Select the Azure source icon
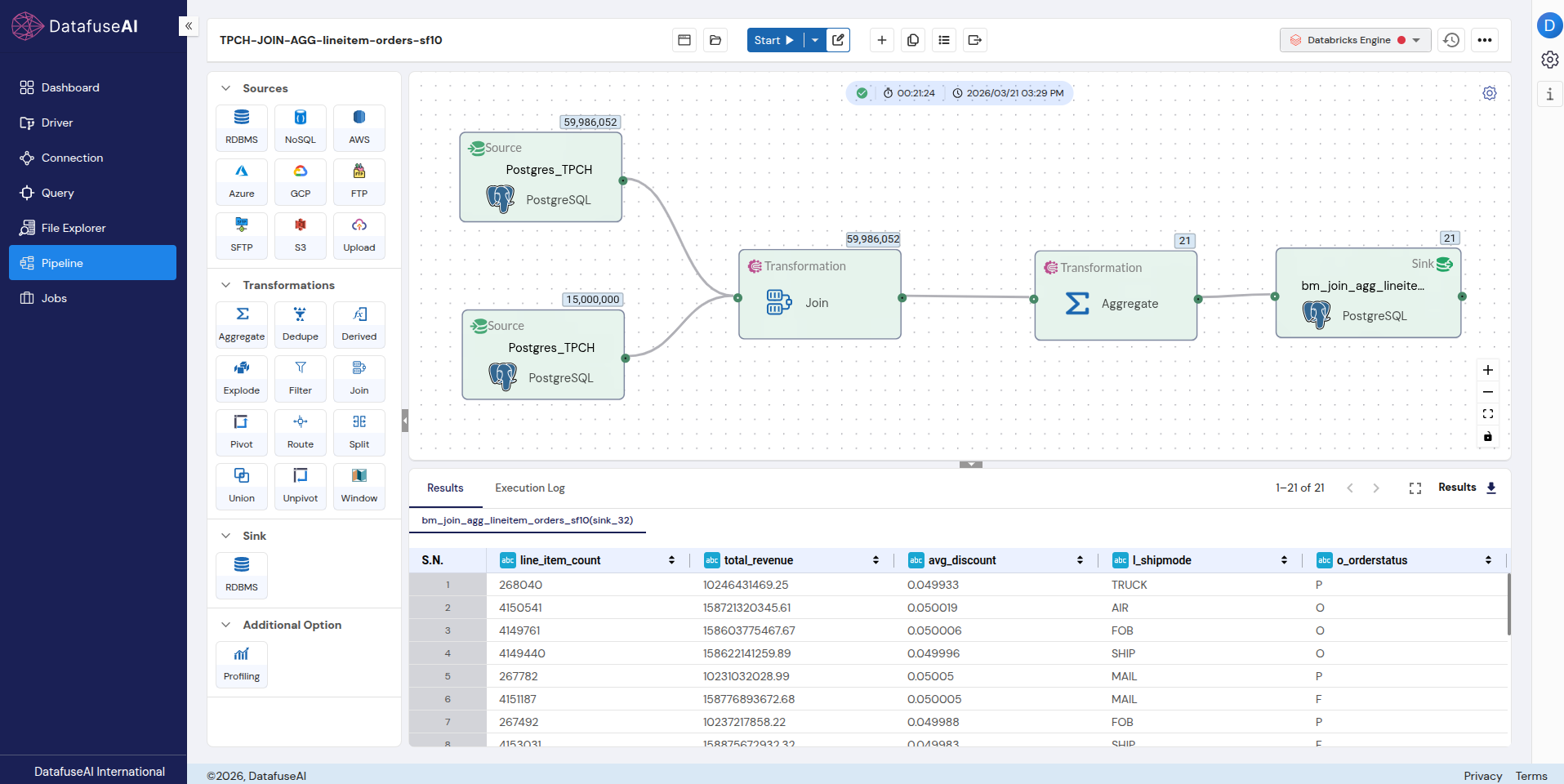1564x784 pixels. pos(242,181)
